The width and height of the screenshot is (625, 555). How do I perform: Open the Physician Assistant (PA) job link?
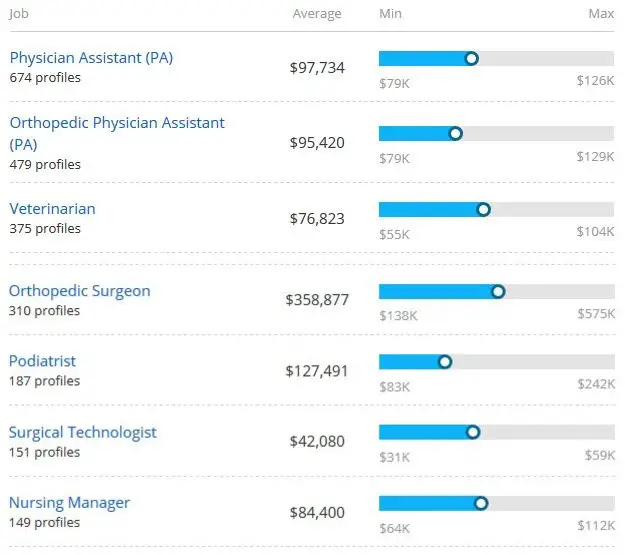click(91, 58)
